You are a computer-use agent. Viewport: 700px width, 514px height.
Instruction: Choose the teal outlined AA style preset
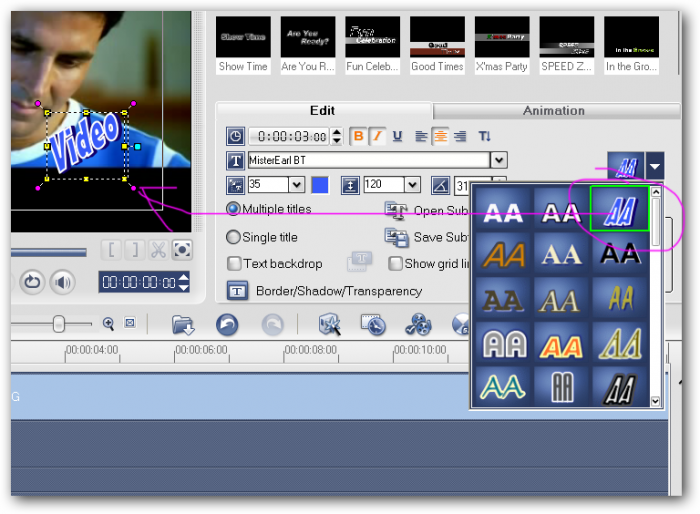(x=503, y=387)
